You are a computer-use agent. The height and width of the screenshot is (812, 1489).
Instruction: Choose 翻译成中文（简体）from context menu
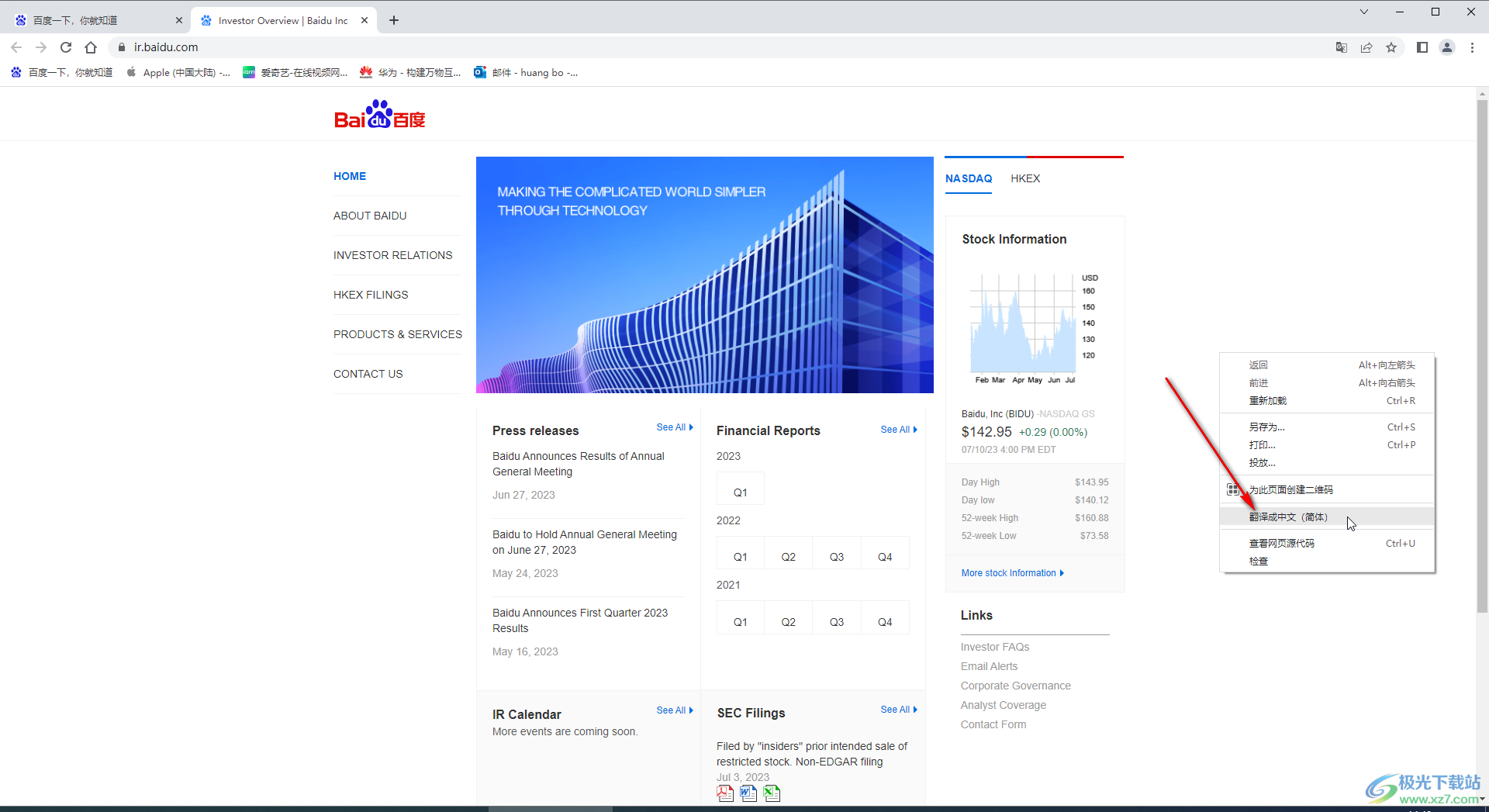(x=1327, y=517)
